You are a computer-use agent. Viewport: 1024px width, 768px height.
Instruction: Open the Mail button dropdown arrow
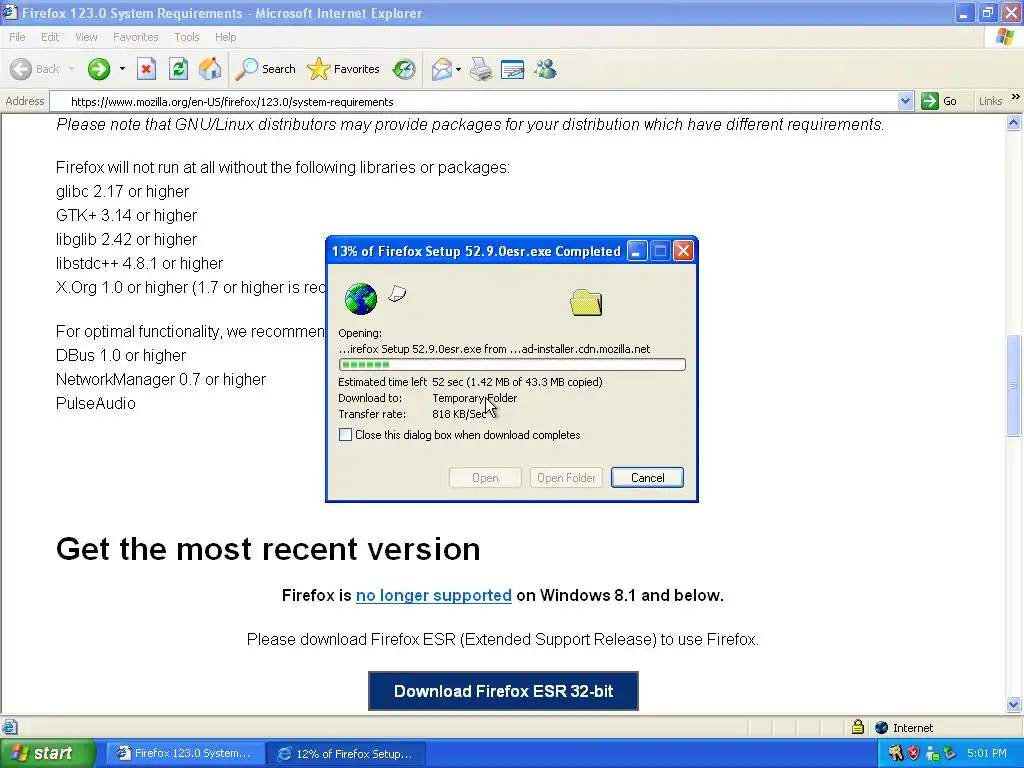[458, 69]
